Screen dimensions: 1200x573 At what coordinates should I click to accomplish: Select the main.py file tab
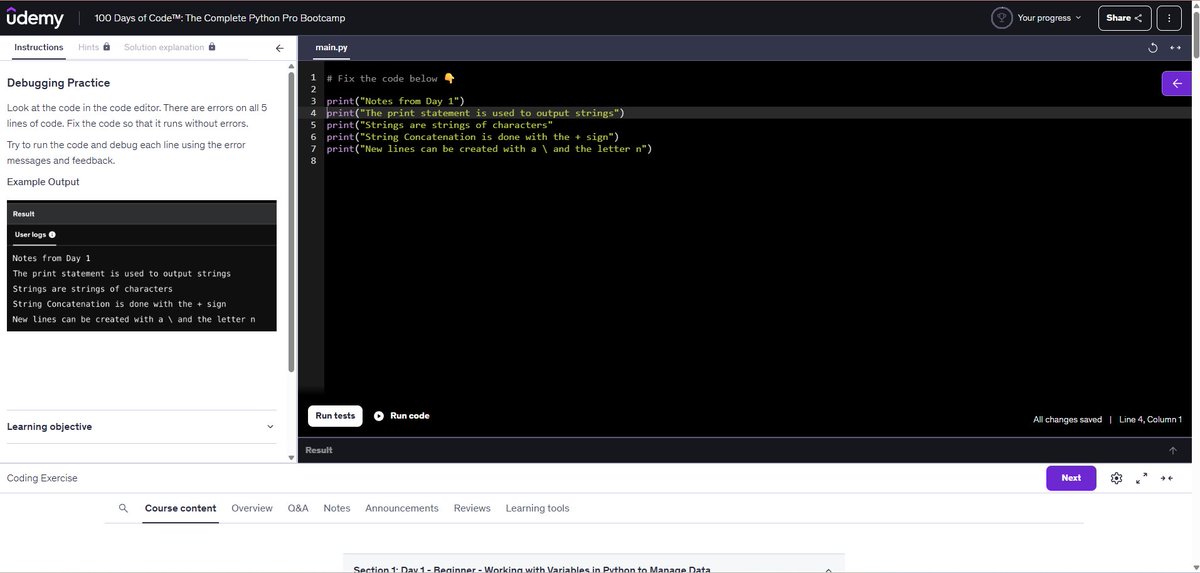pos(330,48)
